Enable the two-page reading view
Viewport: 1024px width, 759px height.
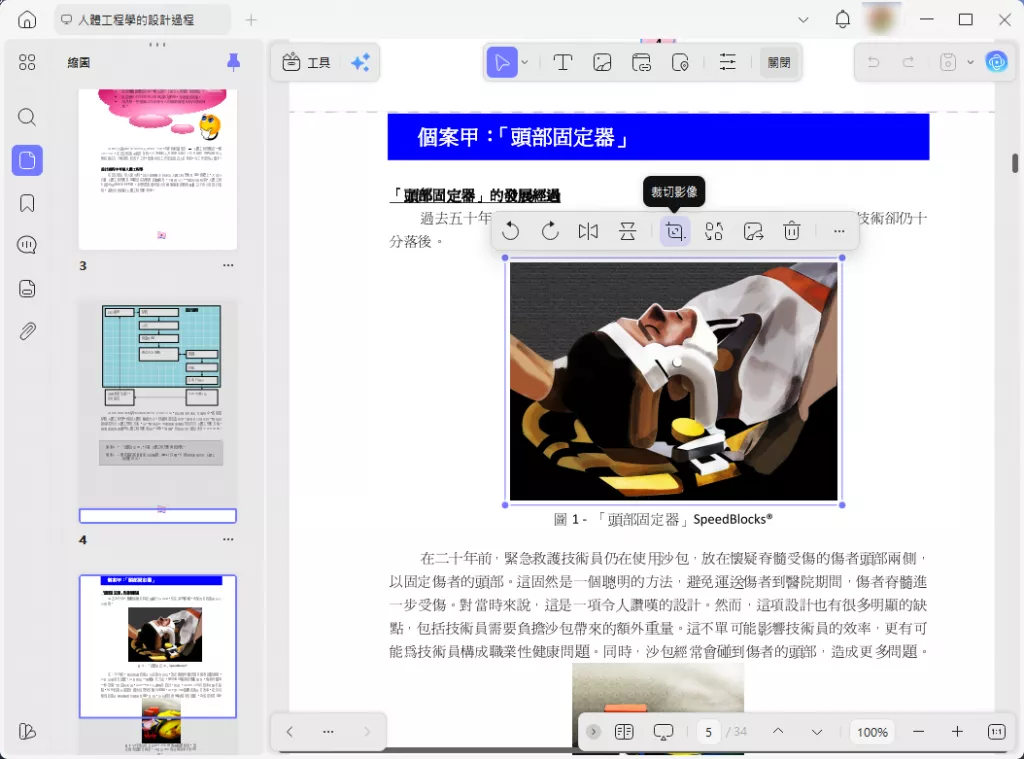coord(623,731)
